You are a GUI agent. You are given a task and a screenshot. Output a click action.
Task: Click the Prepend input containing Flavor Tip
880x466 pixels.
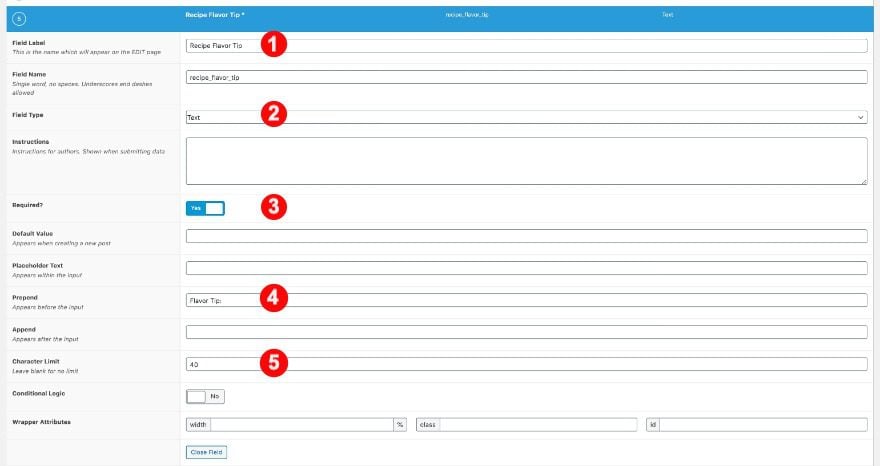click(x=526, y=300)
